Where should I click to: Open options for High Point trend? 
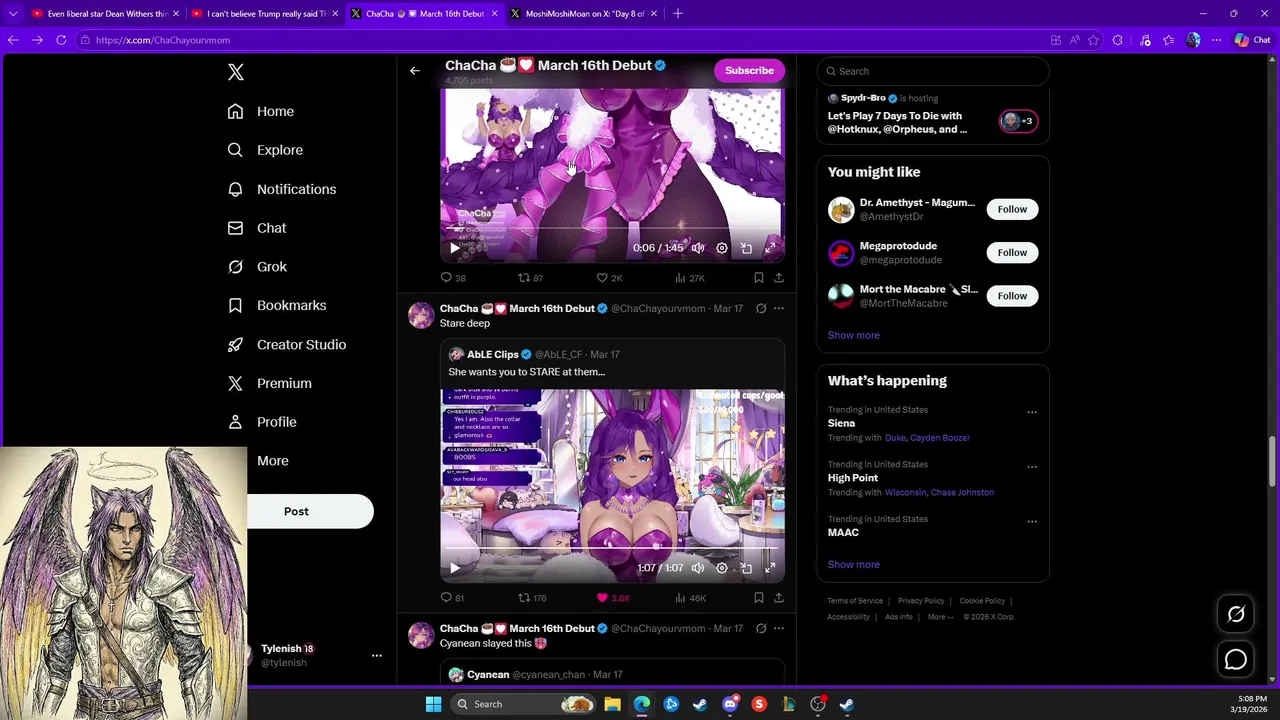point(1032,467)
